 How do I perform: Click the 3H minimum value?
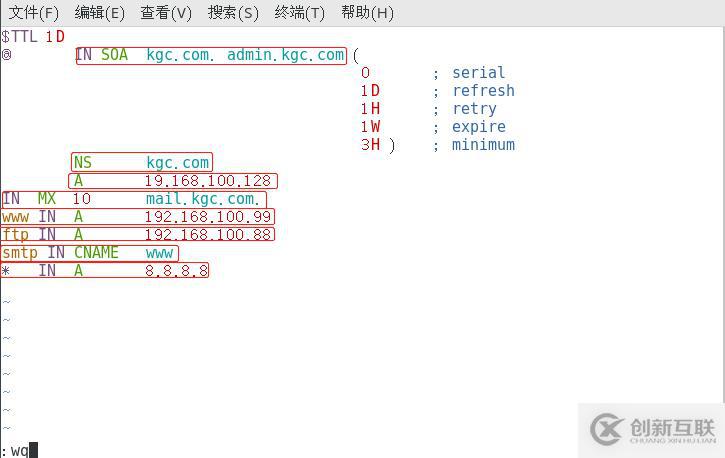[x=370, y=145]
